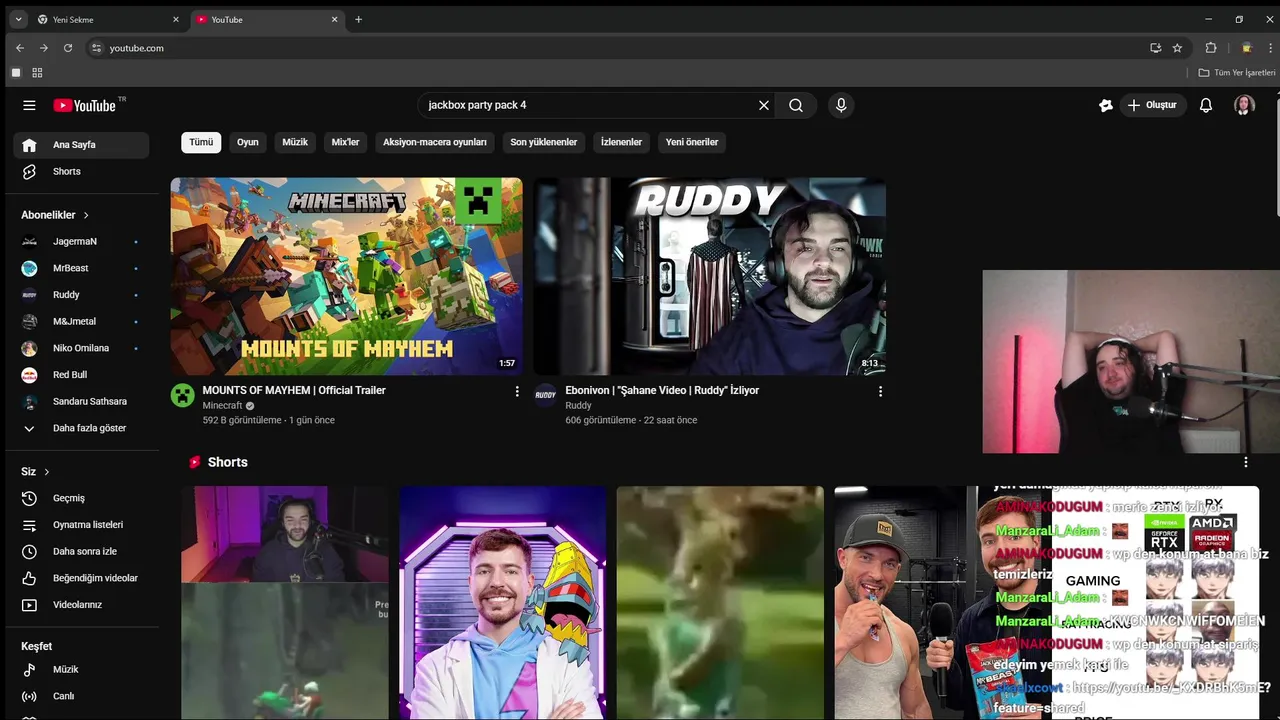Open Chrome tab search dropdown
Viewport: 1280px width, 720px height.
click(18, 20)
